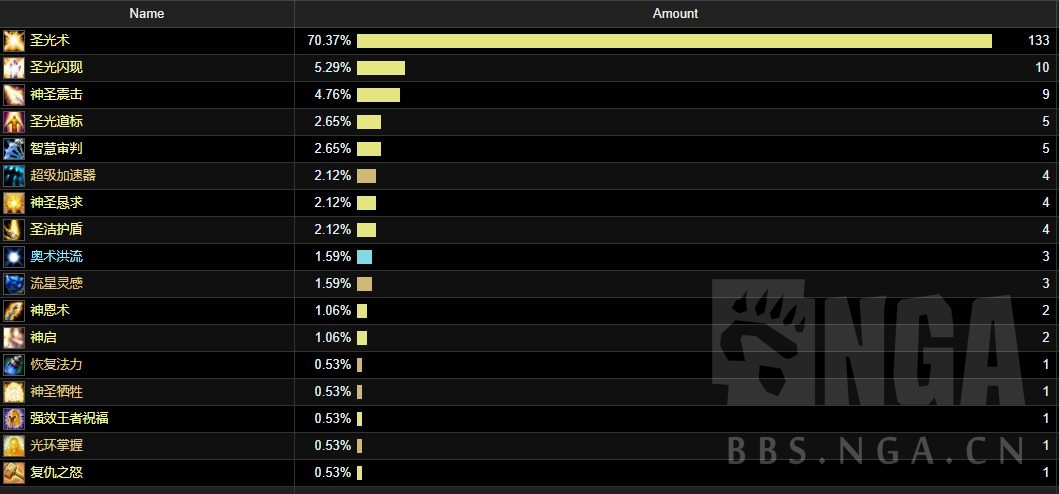The width and height of the screenshot is (1059, 494).
Task: Click the 圣光术 spell icon
Action: [x=14, y=41]
